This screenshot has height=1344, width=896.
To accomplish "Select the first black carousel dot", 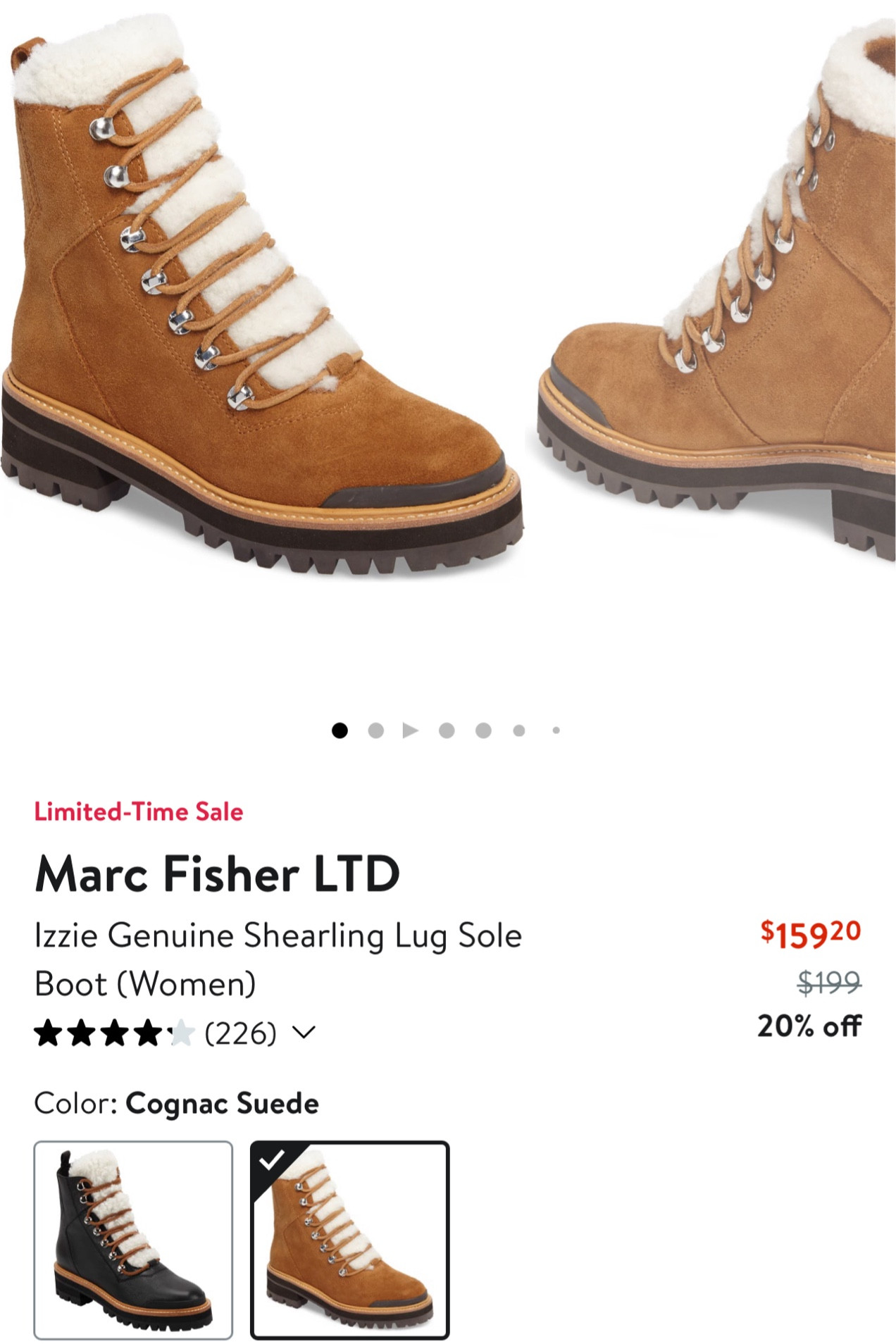I will pyautogui.click(x=340, y=730).
